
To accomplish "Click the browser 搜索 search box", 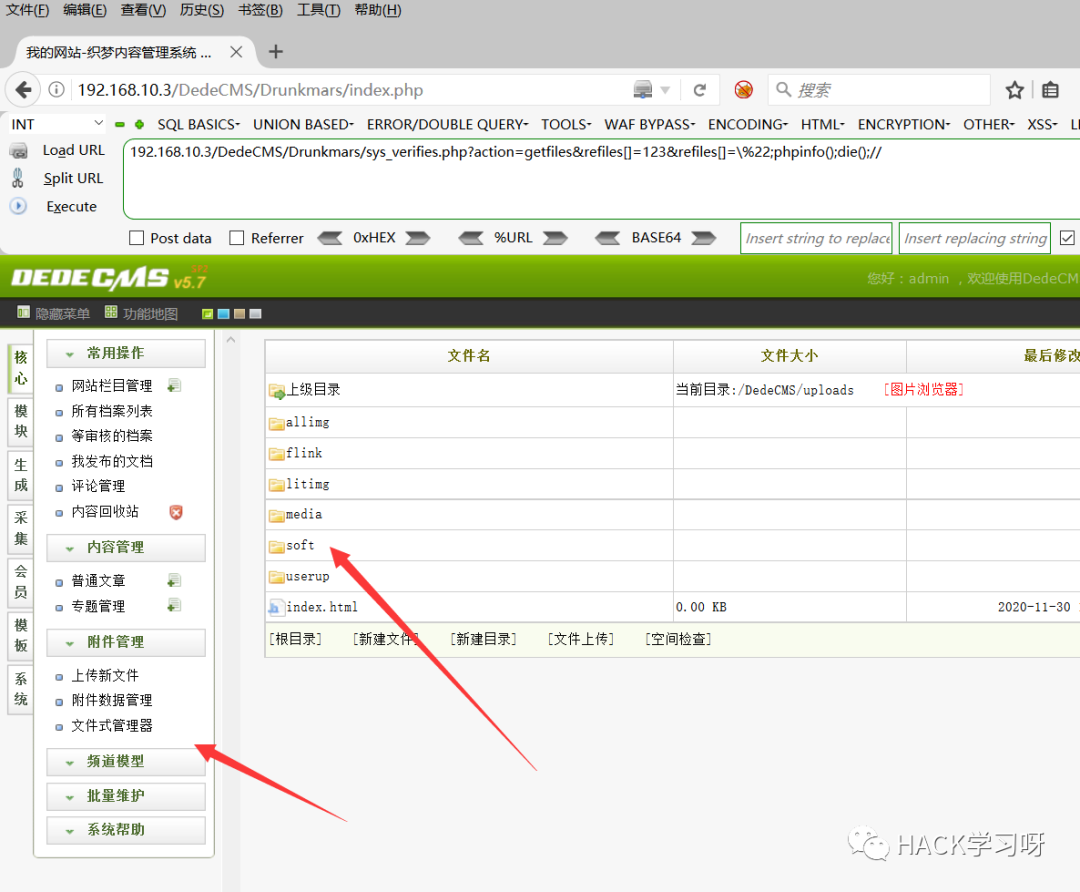I will 879,90.
